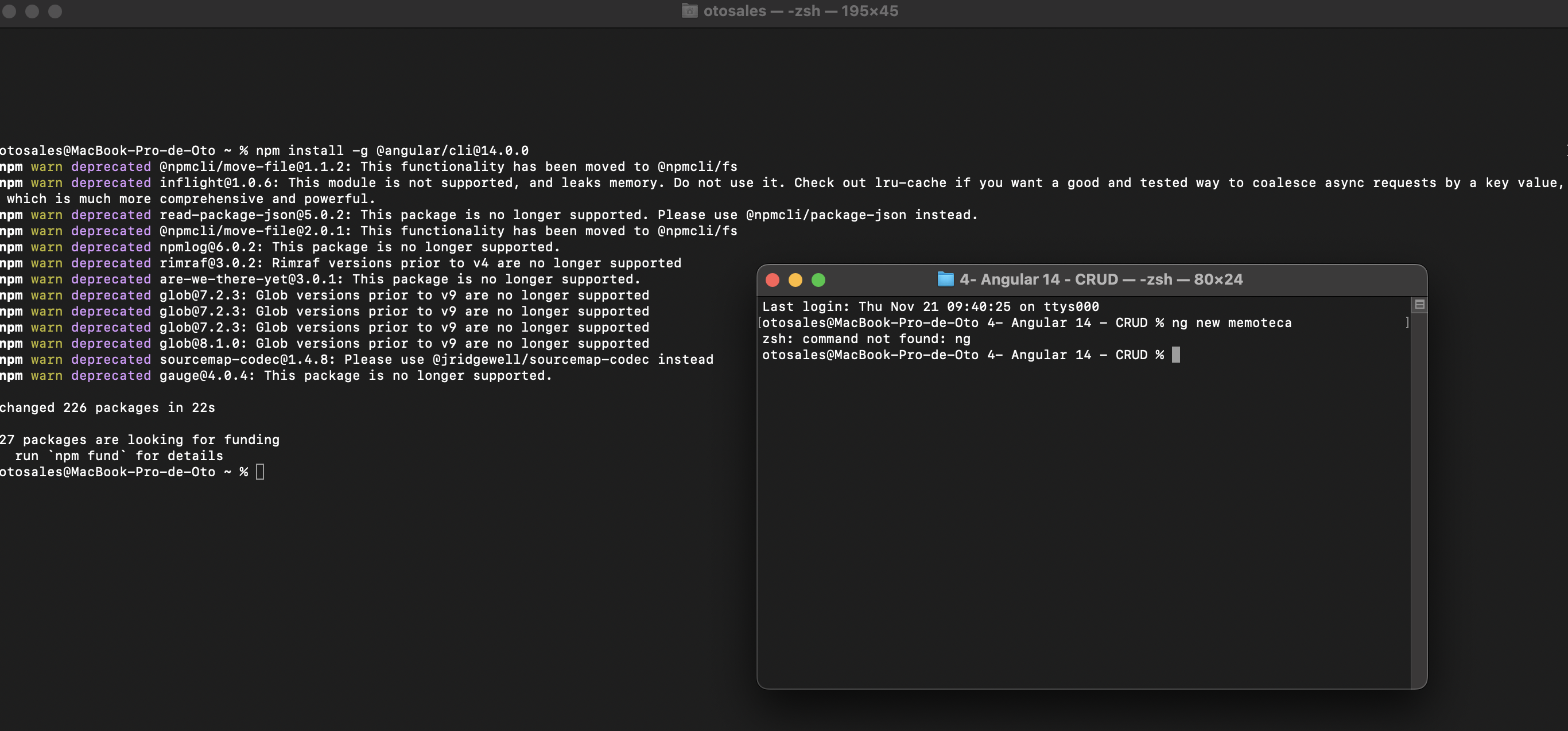Click the 'rimraf@3.0.2' warning line

(x=340, y=263)
